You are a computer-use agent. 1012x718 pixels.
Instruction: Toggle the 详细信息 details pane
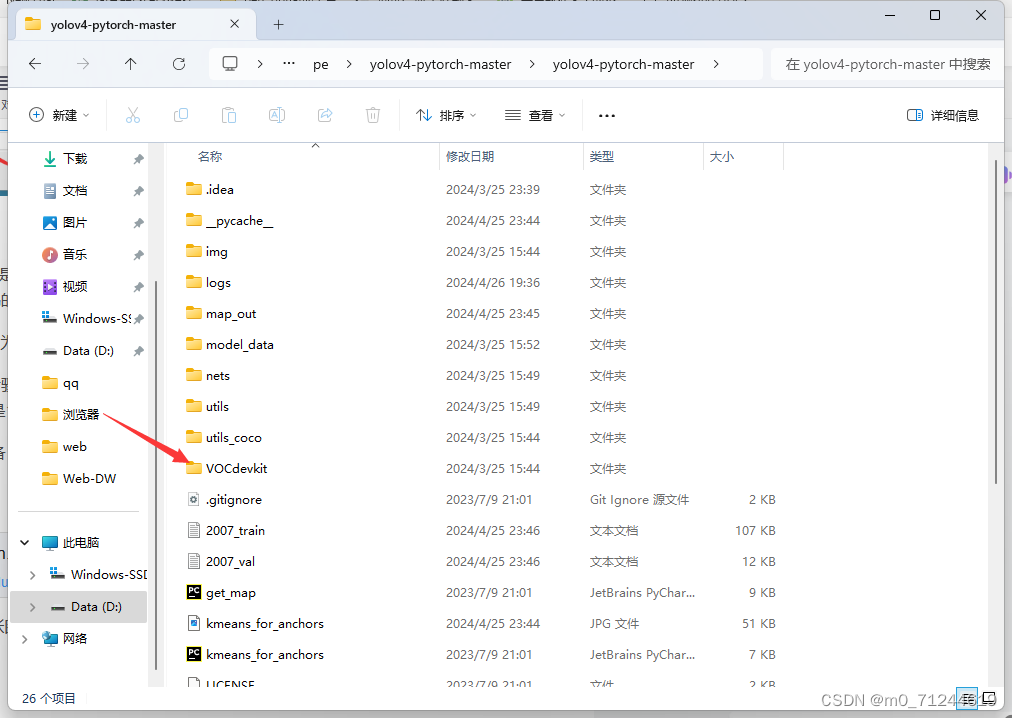(x=943, y=116)
